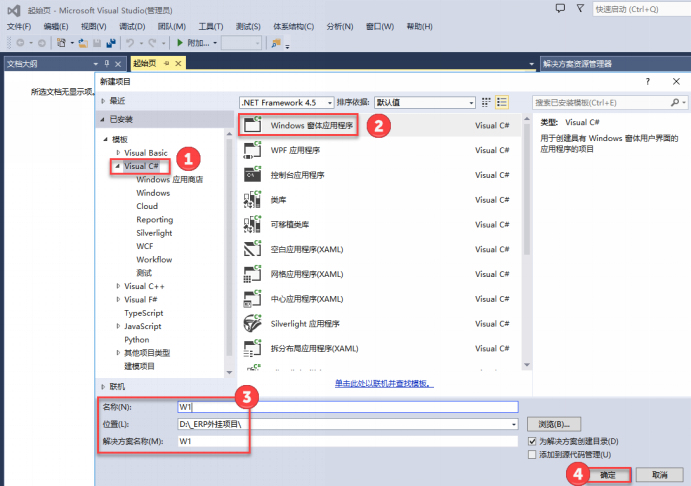Viewport: 691px width, 486px height.
Task: Toggle 为解决方案创建目录 checkbox
Action: pyautogui.click(x=533, y=441)
